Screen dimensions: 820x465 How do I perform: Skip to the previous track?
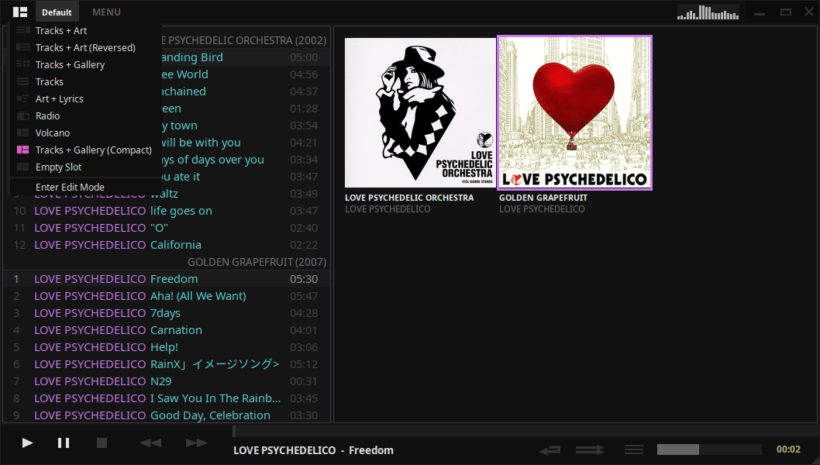[151, 443]
